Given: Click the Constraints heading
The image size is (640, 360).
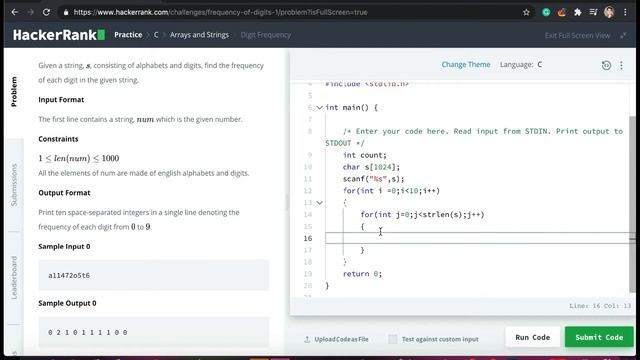Looking at the screenshot, I should [58, 139].
